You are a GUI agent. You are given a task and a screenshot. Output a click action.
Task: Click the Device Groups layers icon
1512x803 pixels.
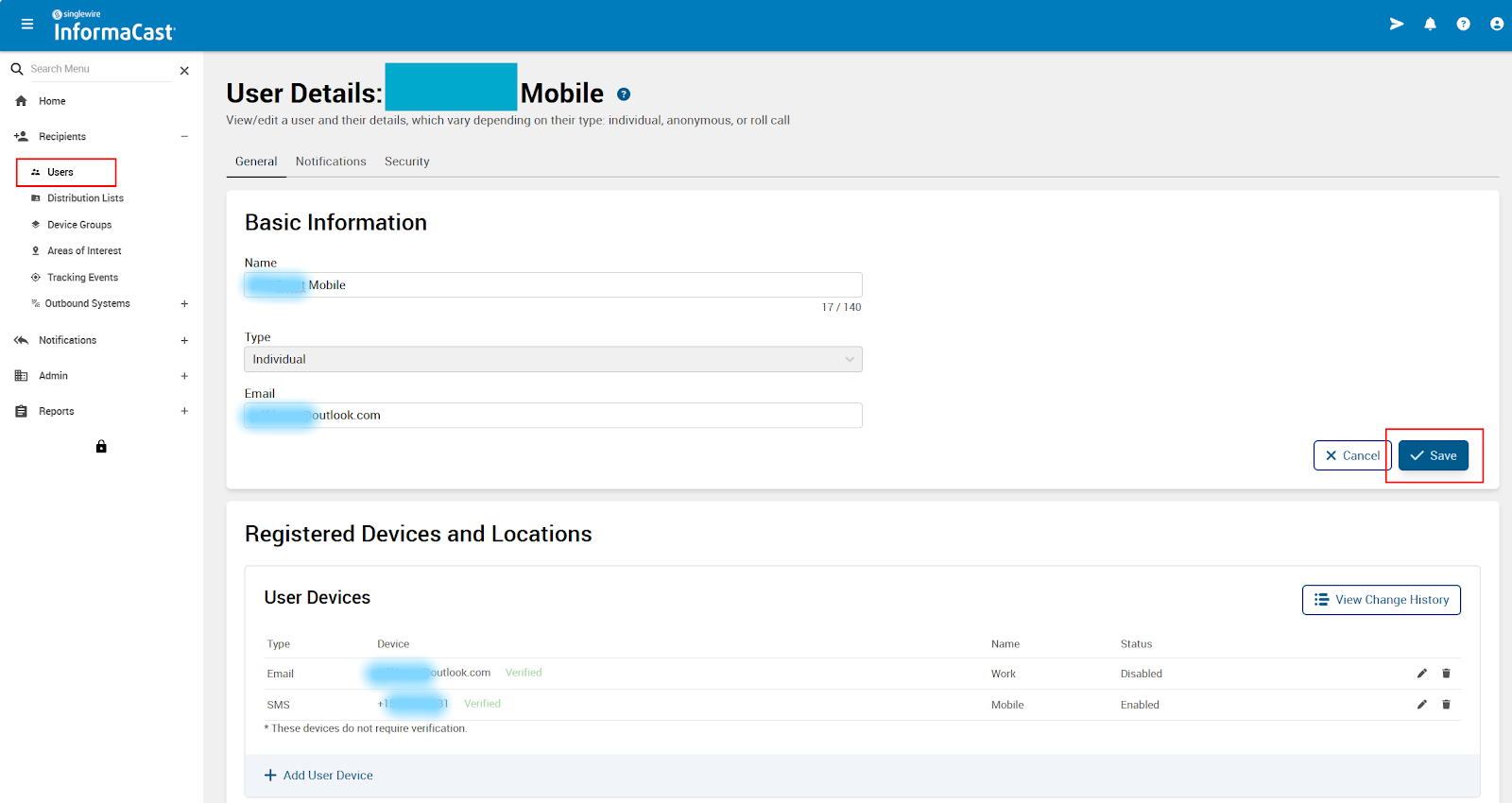(36, 225)
